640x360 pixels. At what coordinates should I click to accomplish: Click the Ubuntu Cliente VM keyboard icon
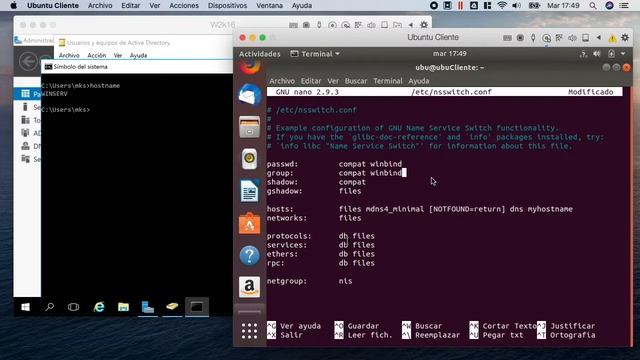click(x=507, y=38)
